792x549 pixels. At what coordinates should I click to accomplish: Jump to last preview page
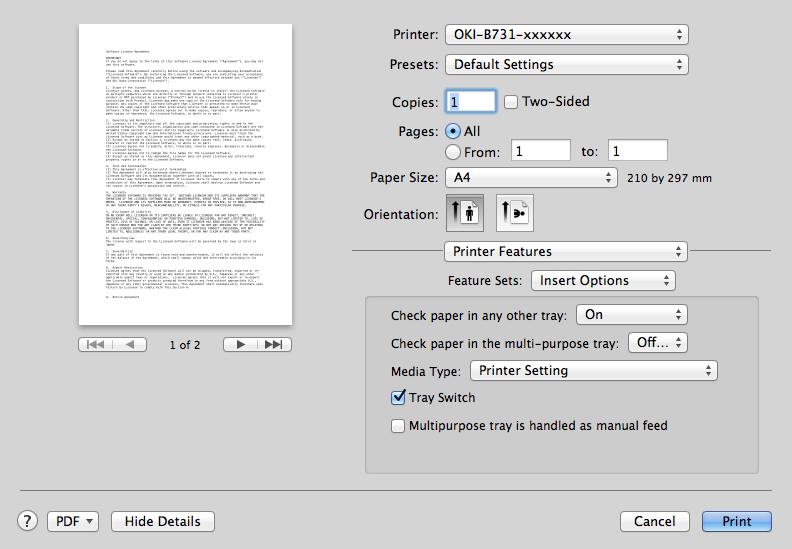click(274, 344)
